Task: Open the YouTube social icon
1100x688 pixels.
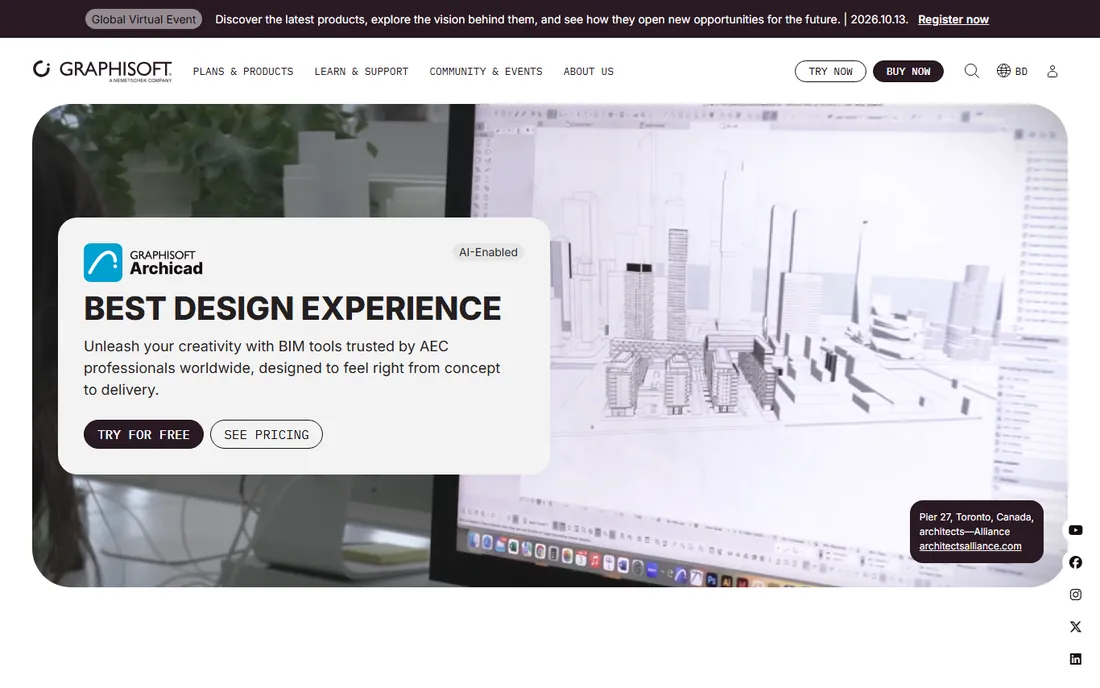Action: click(1075, 530)
